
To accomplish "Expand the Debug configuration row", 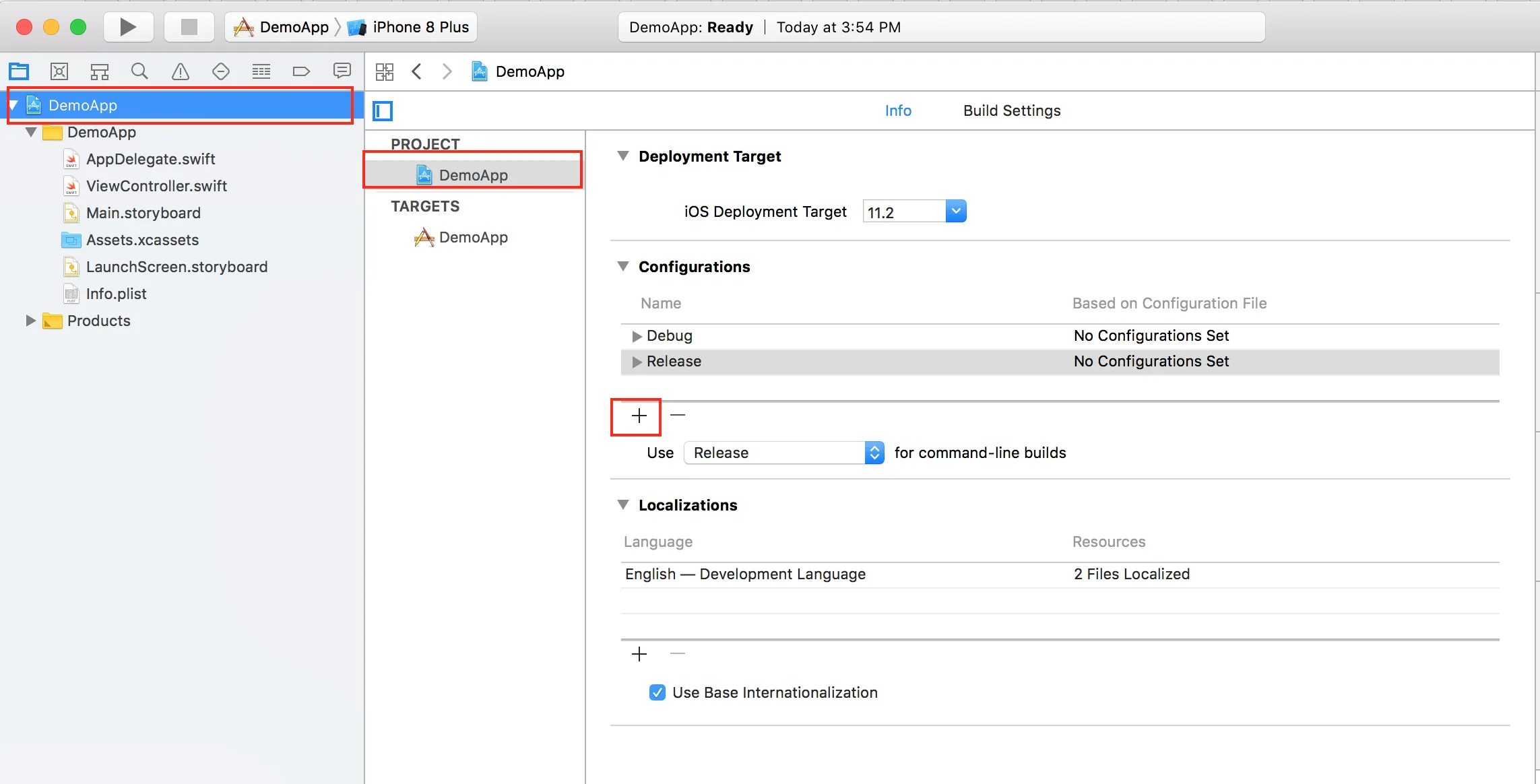I will tap(637, 336).
